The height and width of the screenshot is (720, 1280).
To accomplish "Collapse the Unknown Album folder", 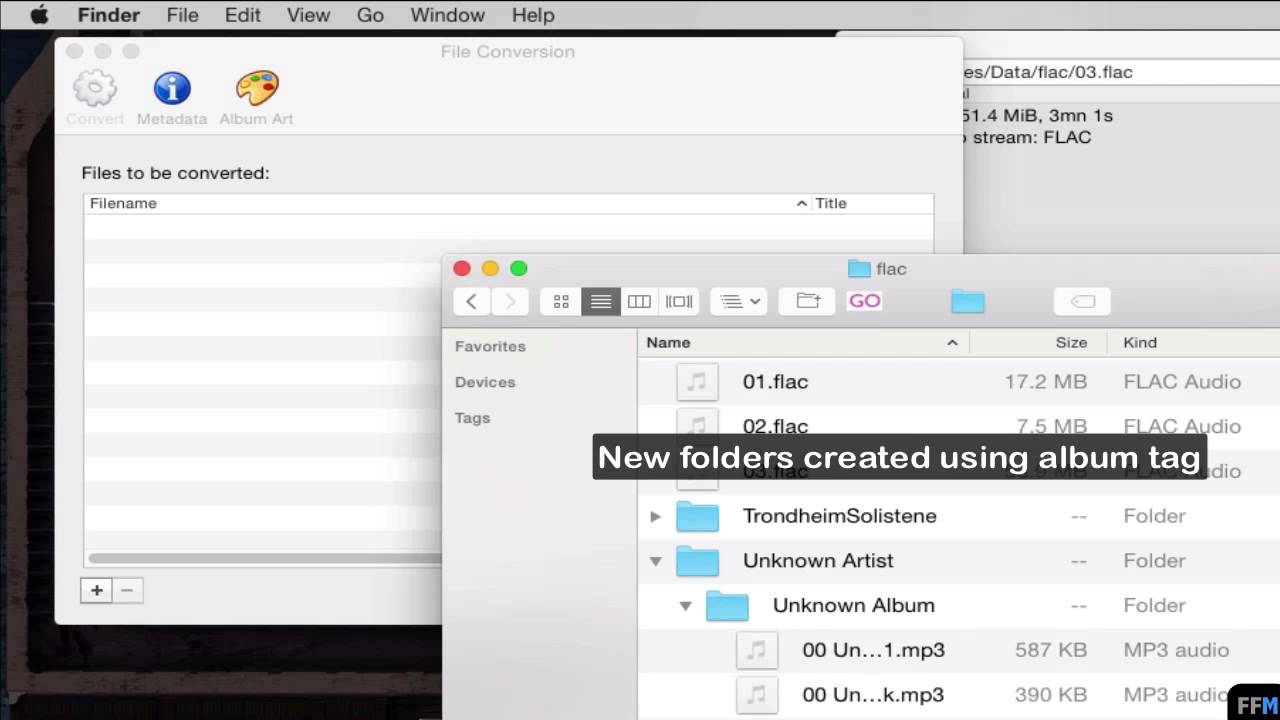I will (x=685, y=606).
